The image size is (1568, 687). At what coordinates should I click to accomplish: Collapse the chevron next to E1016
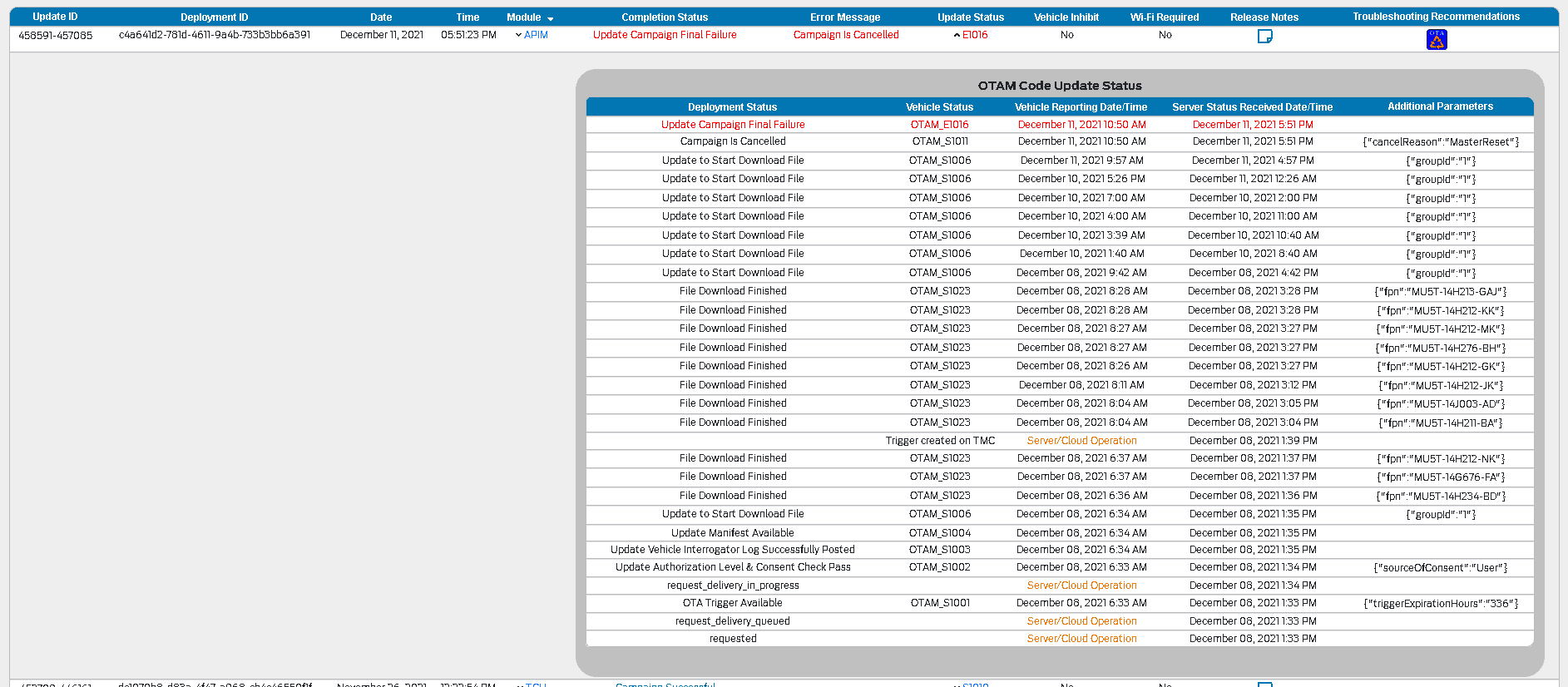957,35
